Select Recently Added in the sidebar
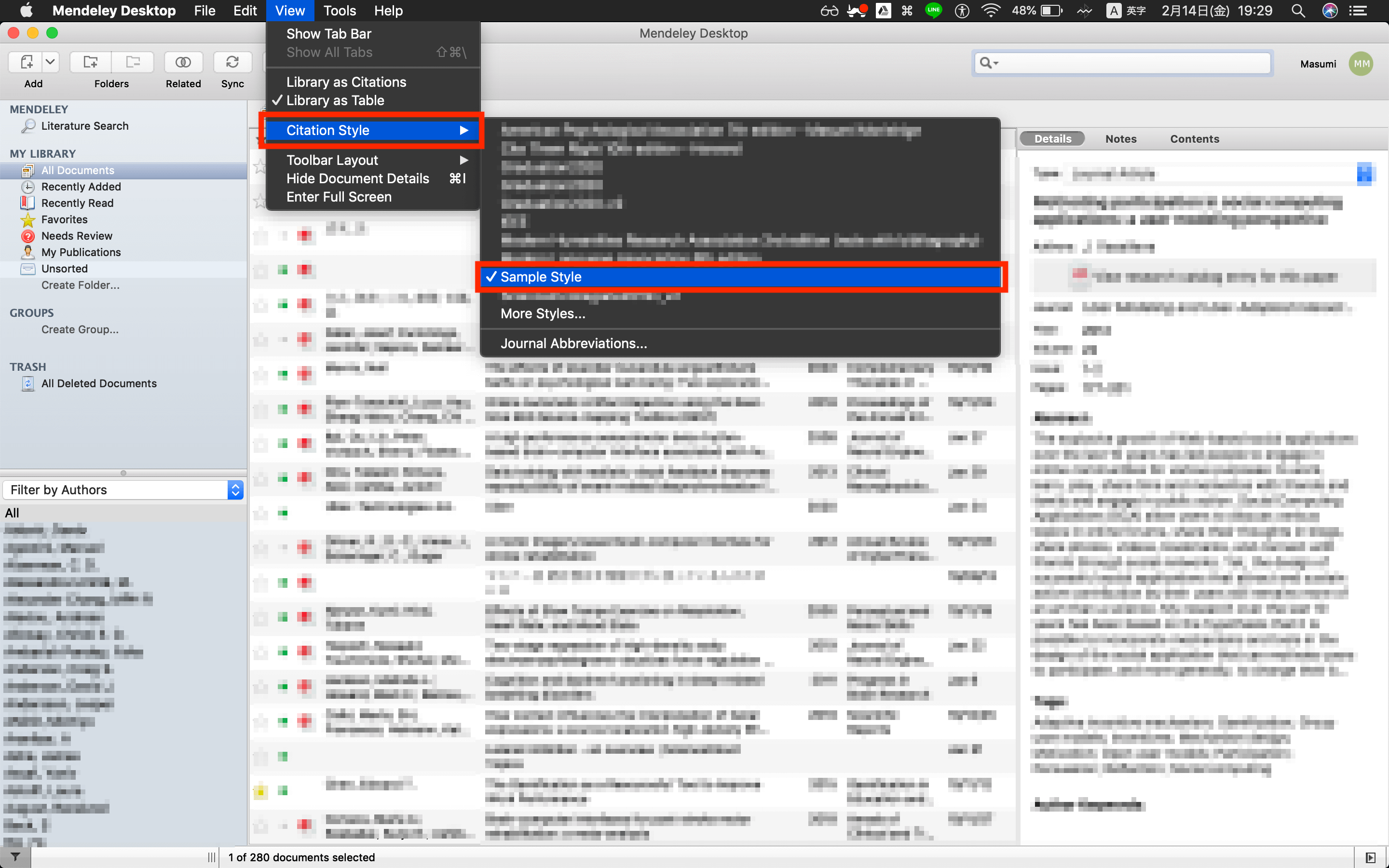1389x868 pixels. (81, 187)
